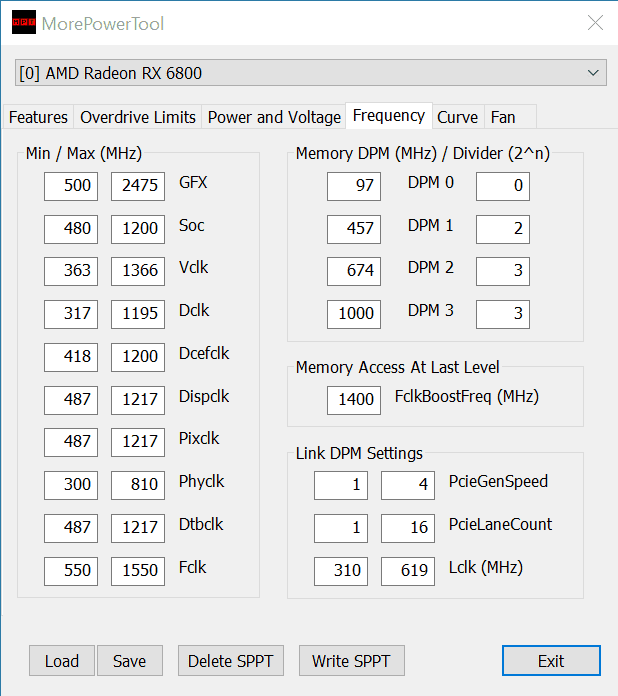Open the Curve tab
Image resolution: width=618 pixels, height=696 pixels.
tap(458, 117)
